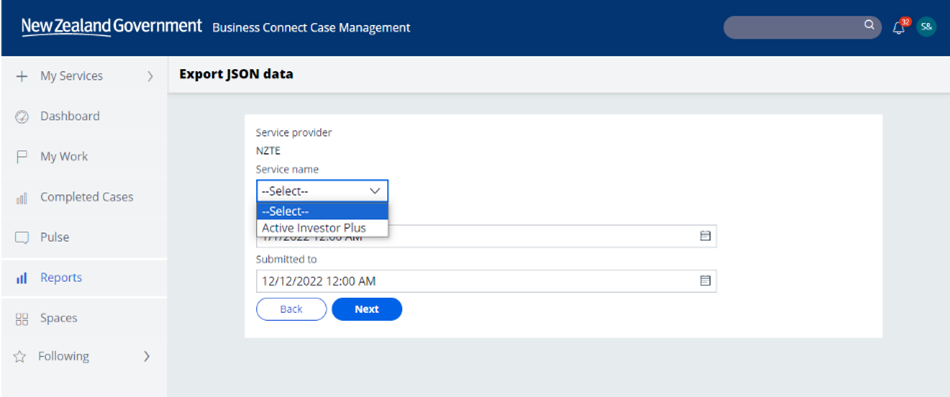This screenshot has height=397, width=950.
Task: Open calendar picker for Submitted from field
Action: point(705,236)
